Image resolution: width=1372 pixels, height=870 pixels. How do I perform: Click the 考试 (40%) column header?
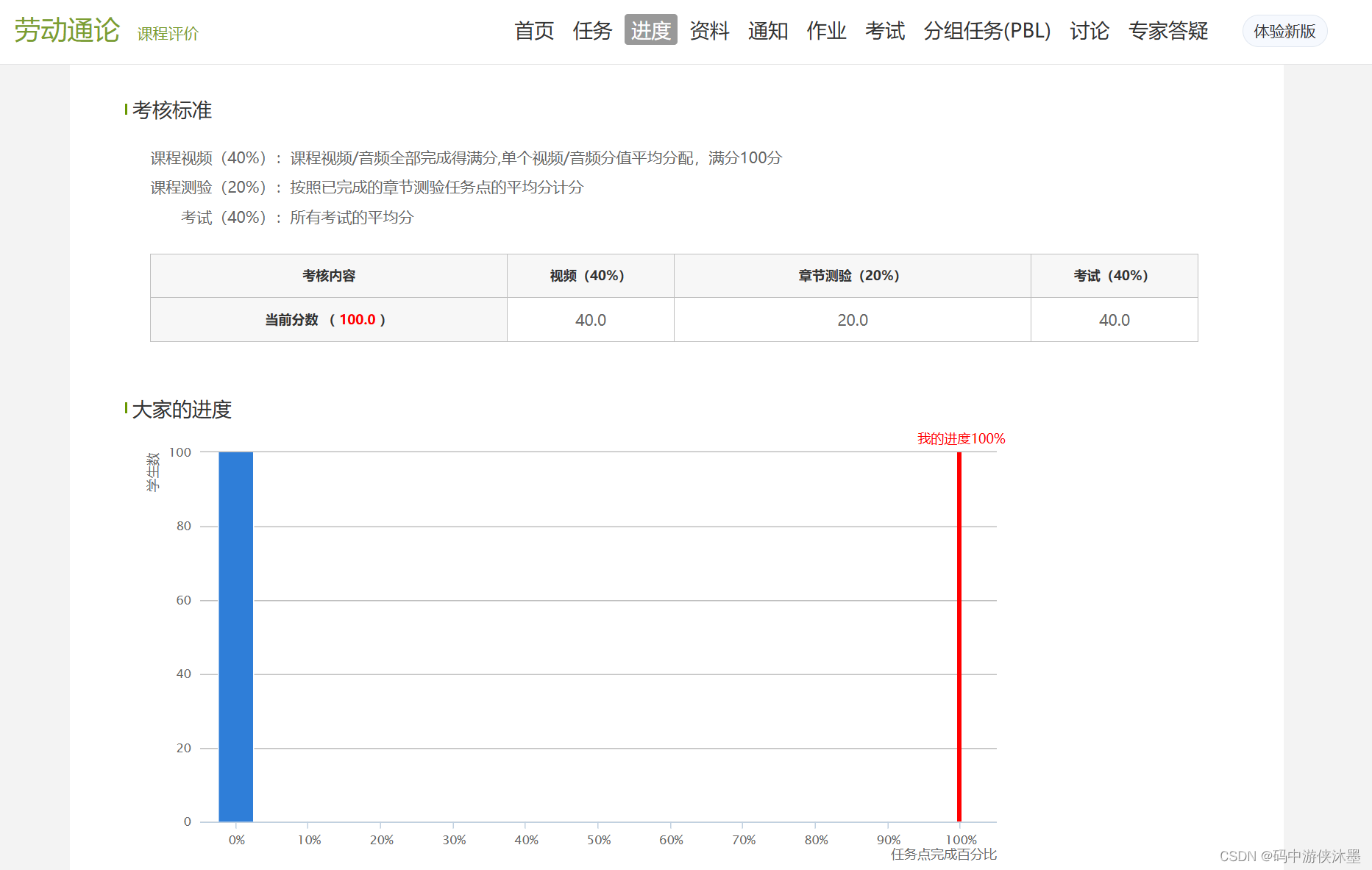(1115, 276)
